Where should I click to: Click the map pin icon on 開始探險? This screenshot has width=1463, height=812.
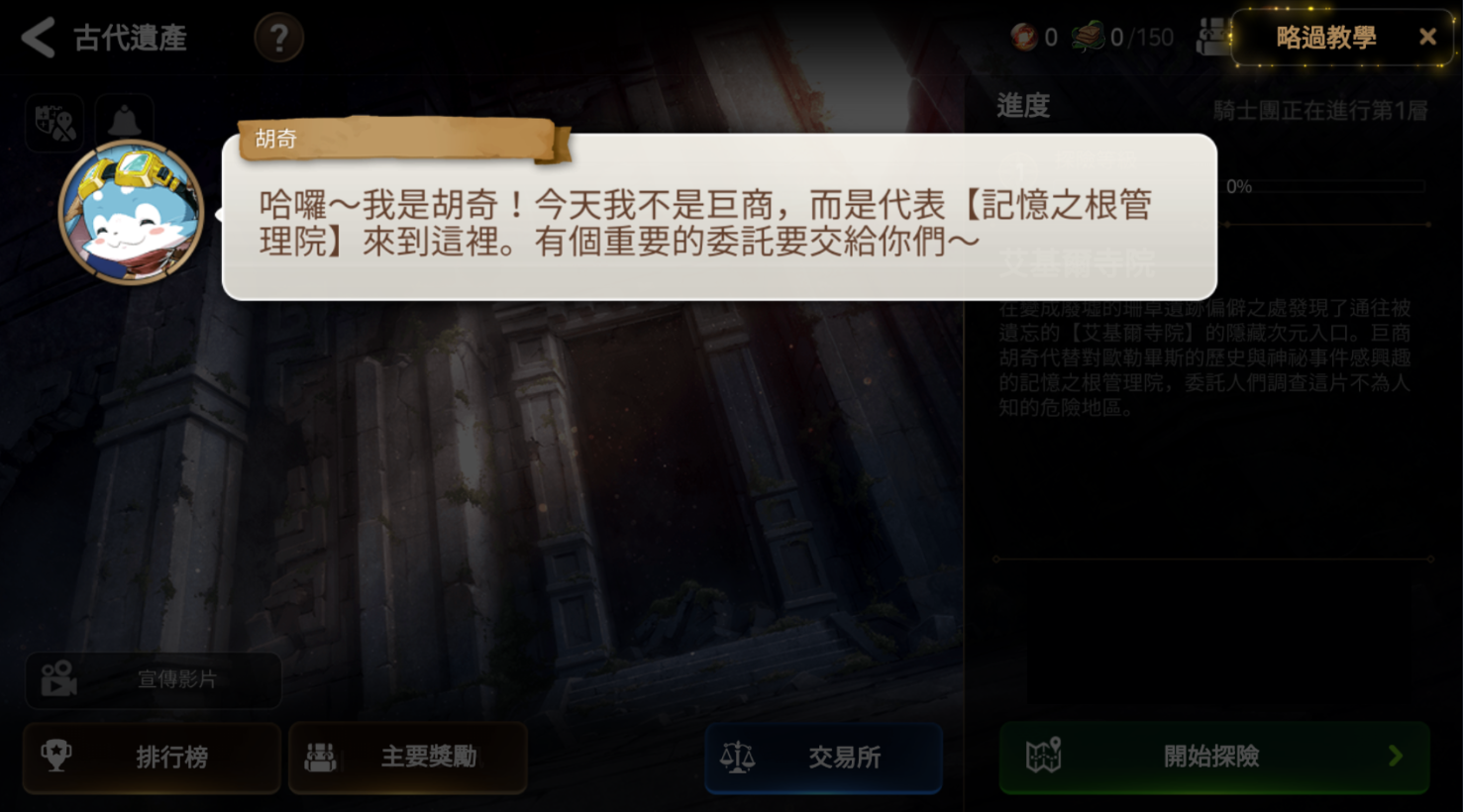[x=1043, y=756]
